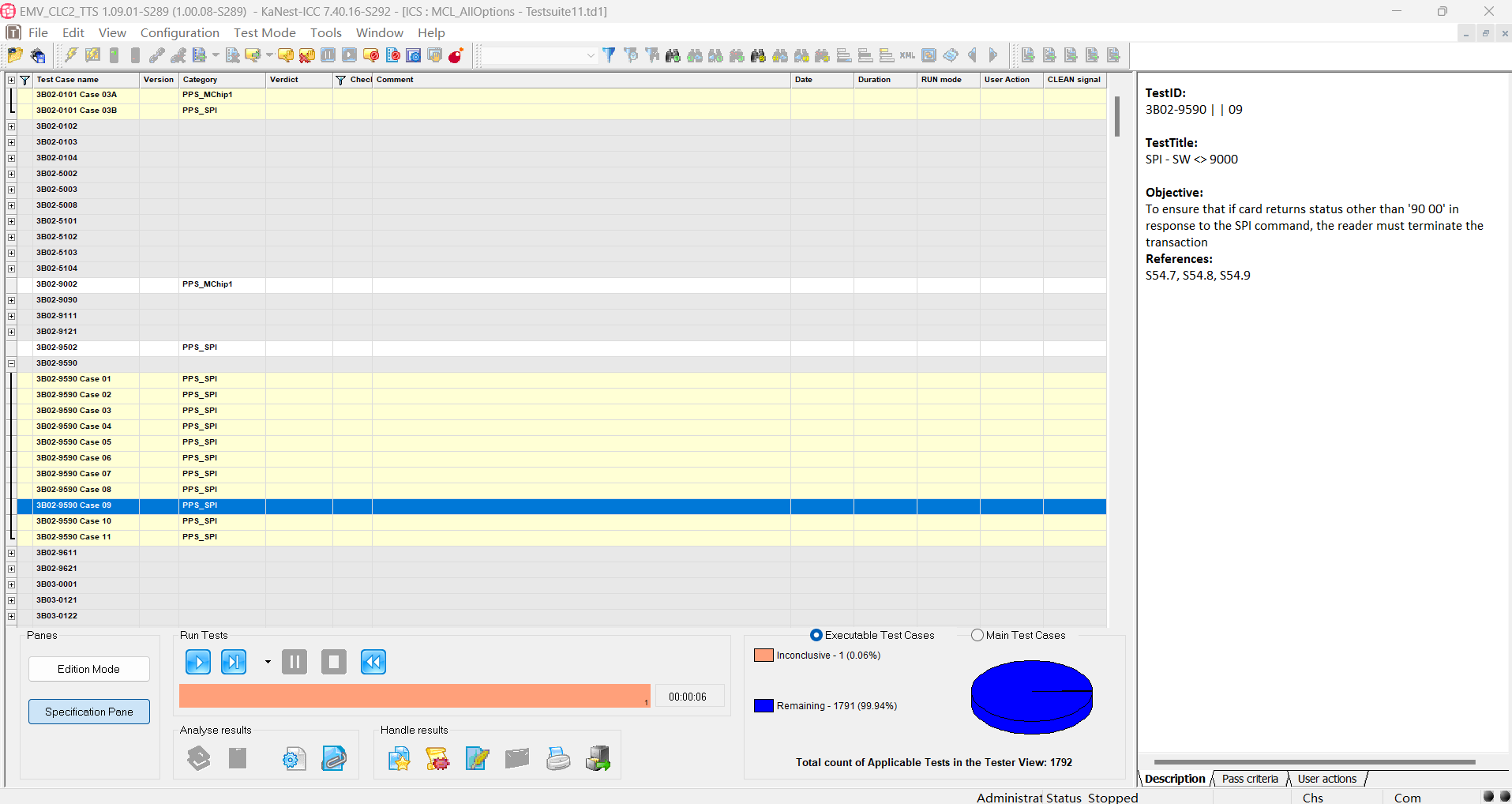Click the document with gear icon
This screenshot has height=804, width=1512.
coord(294,759)
